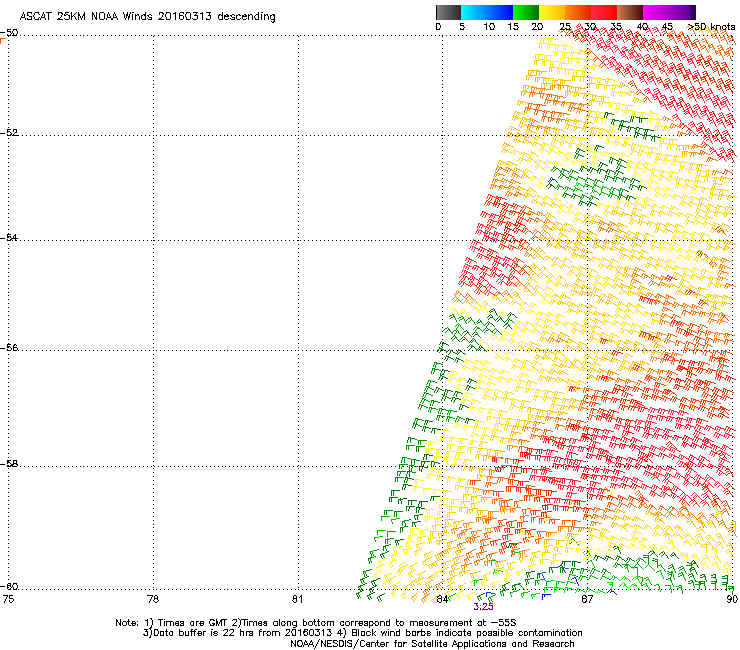Select the red 30–35 knots legend swatch

point(604,12)
